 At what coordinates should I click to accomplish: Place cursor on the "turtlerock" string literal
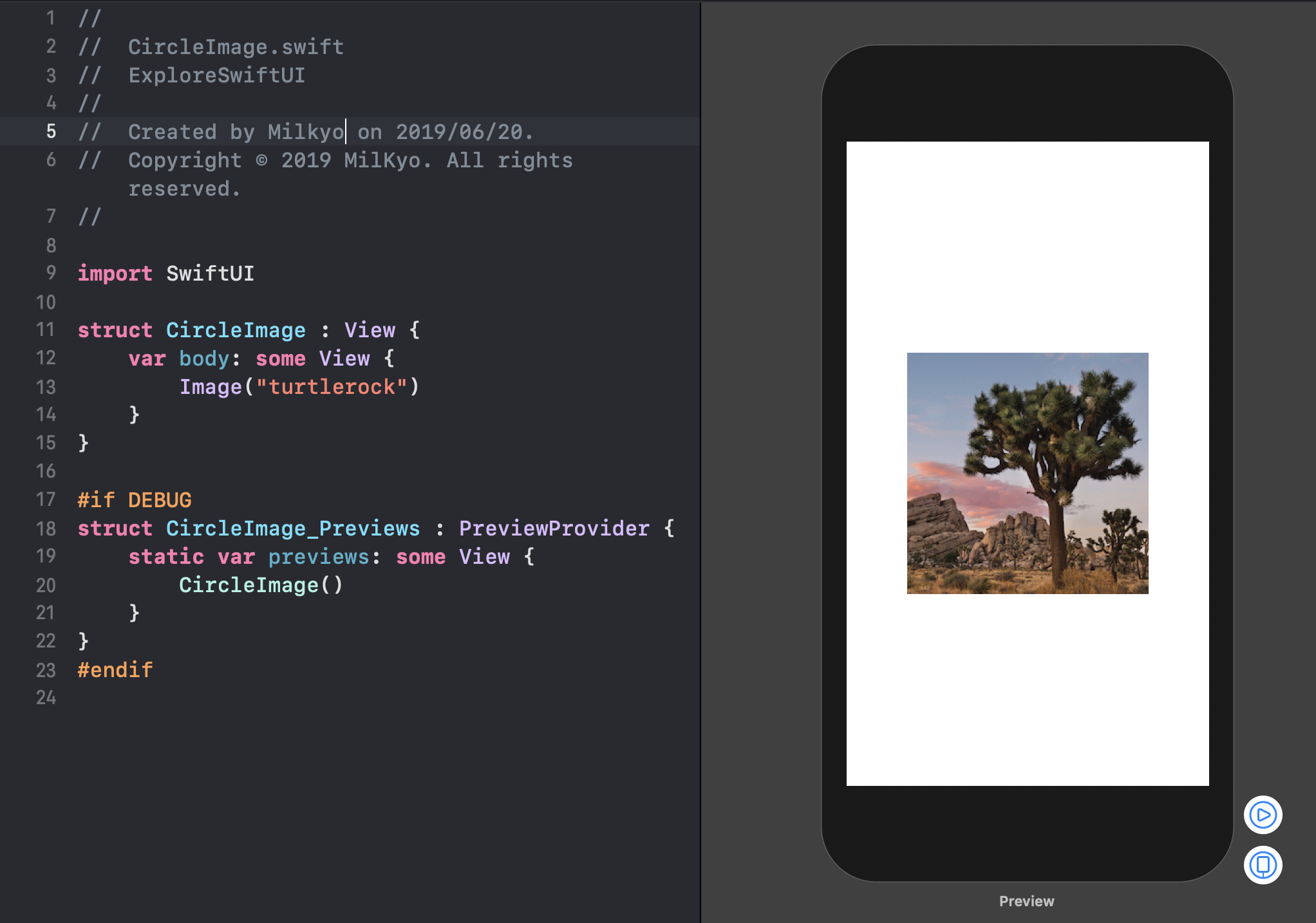332,387
